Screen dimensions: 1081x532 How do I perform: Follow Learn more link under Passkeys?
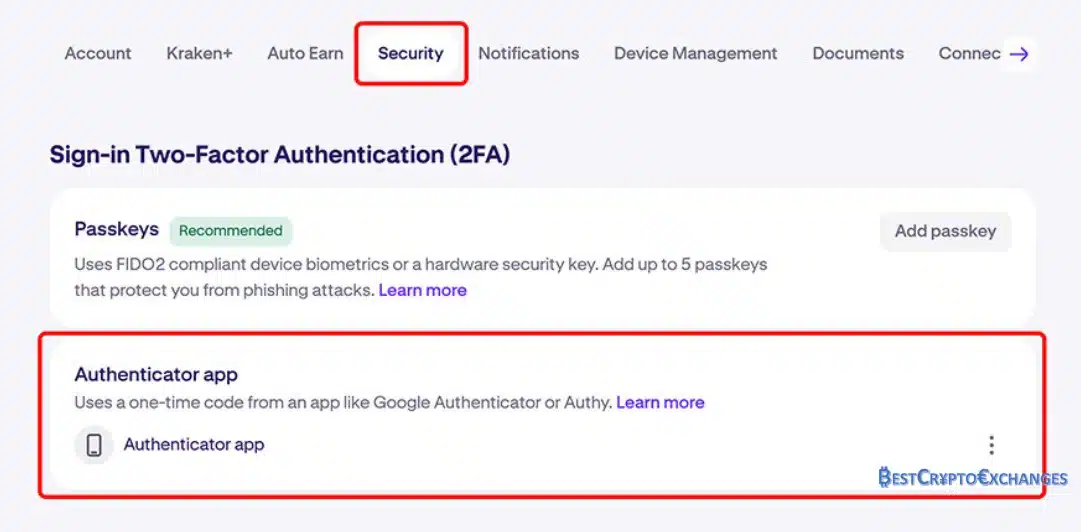tap(423, 290)
